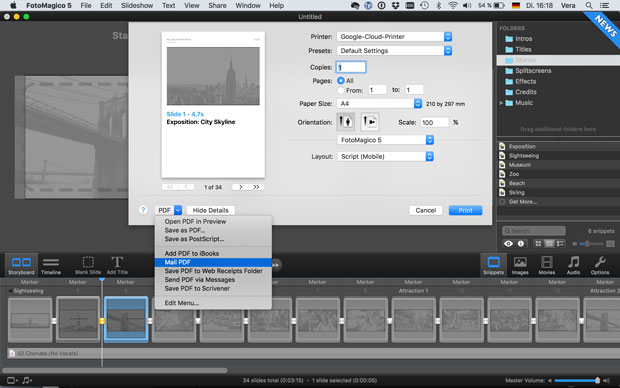
Task: Open the Layout Script (Mobile) dropdown
Action: click(386, 156)
